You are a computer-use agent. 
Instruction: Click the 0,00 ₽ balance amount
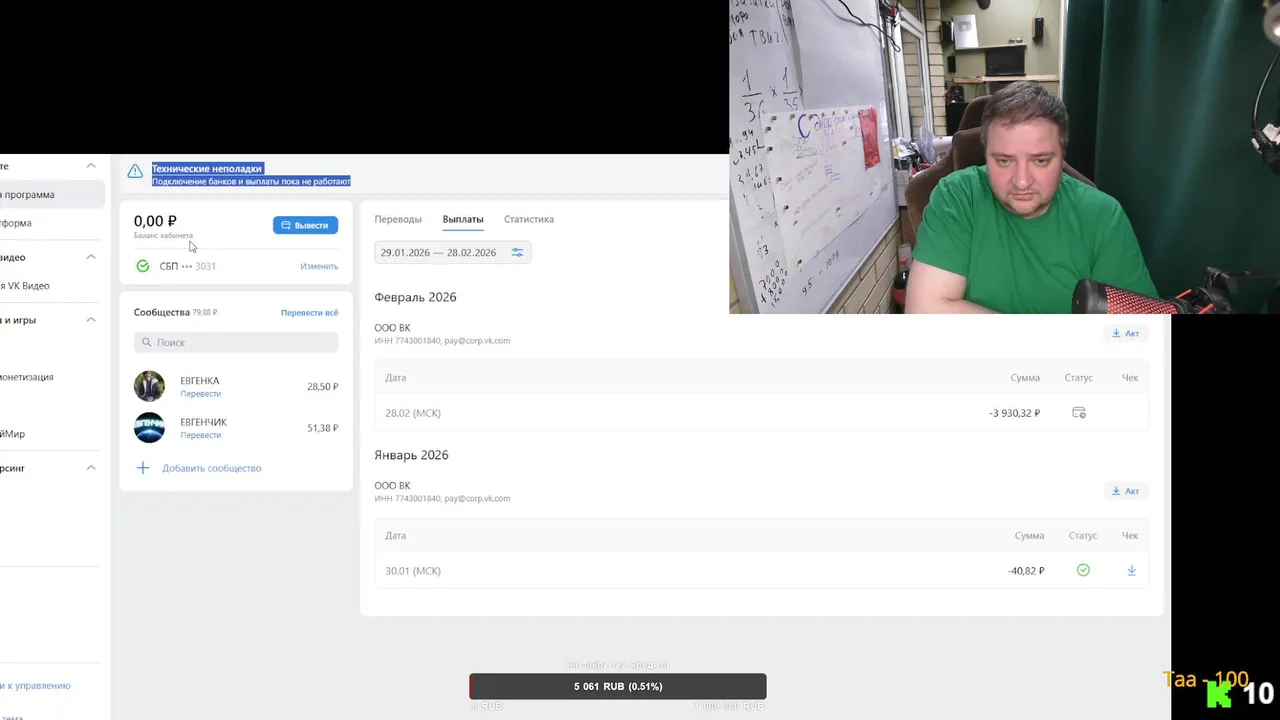click(x=155, y=221)
